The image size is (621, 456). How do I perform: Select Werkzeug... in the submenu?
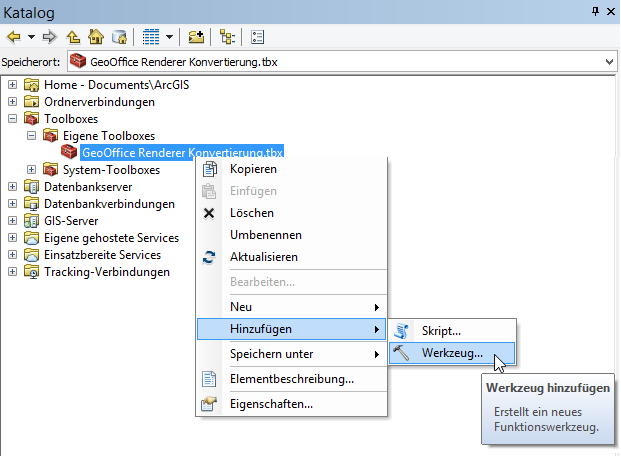click(451, 353)
